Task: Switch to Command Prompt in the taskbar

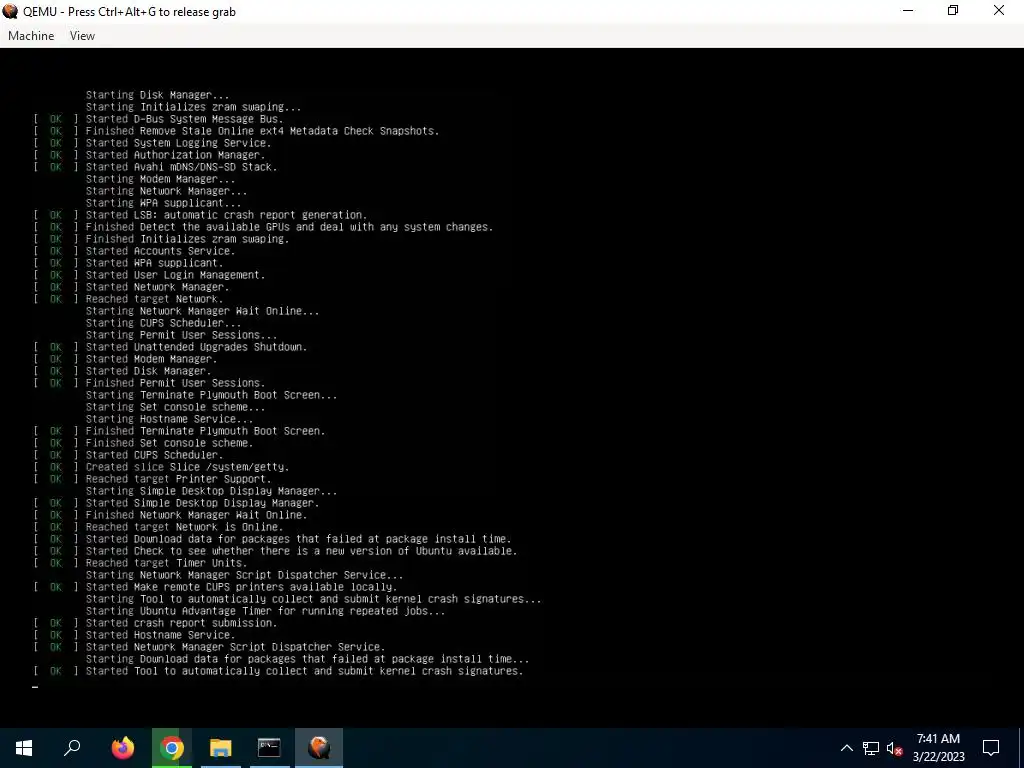Action: click(270, 748)
